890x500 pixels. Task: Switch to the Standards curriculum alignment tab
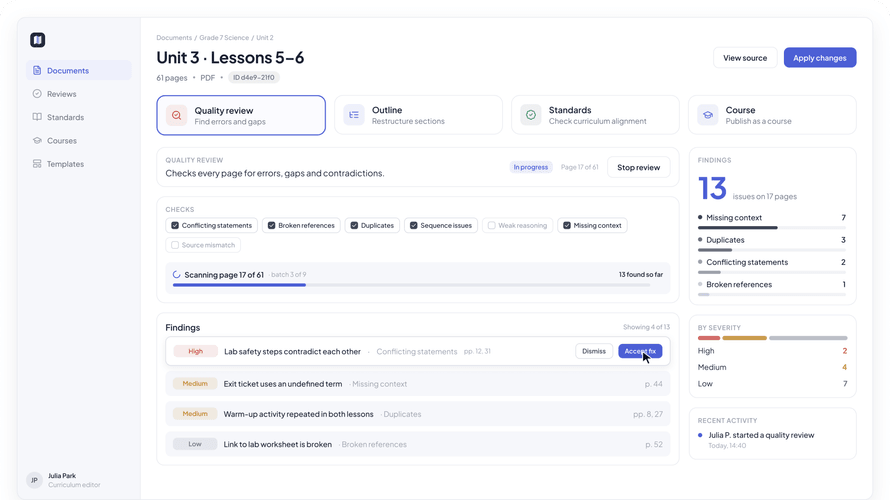pos(595,115)
